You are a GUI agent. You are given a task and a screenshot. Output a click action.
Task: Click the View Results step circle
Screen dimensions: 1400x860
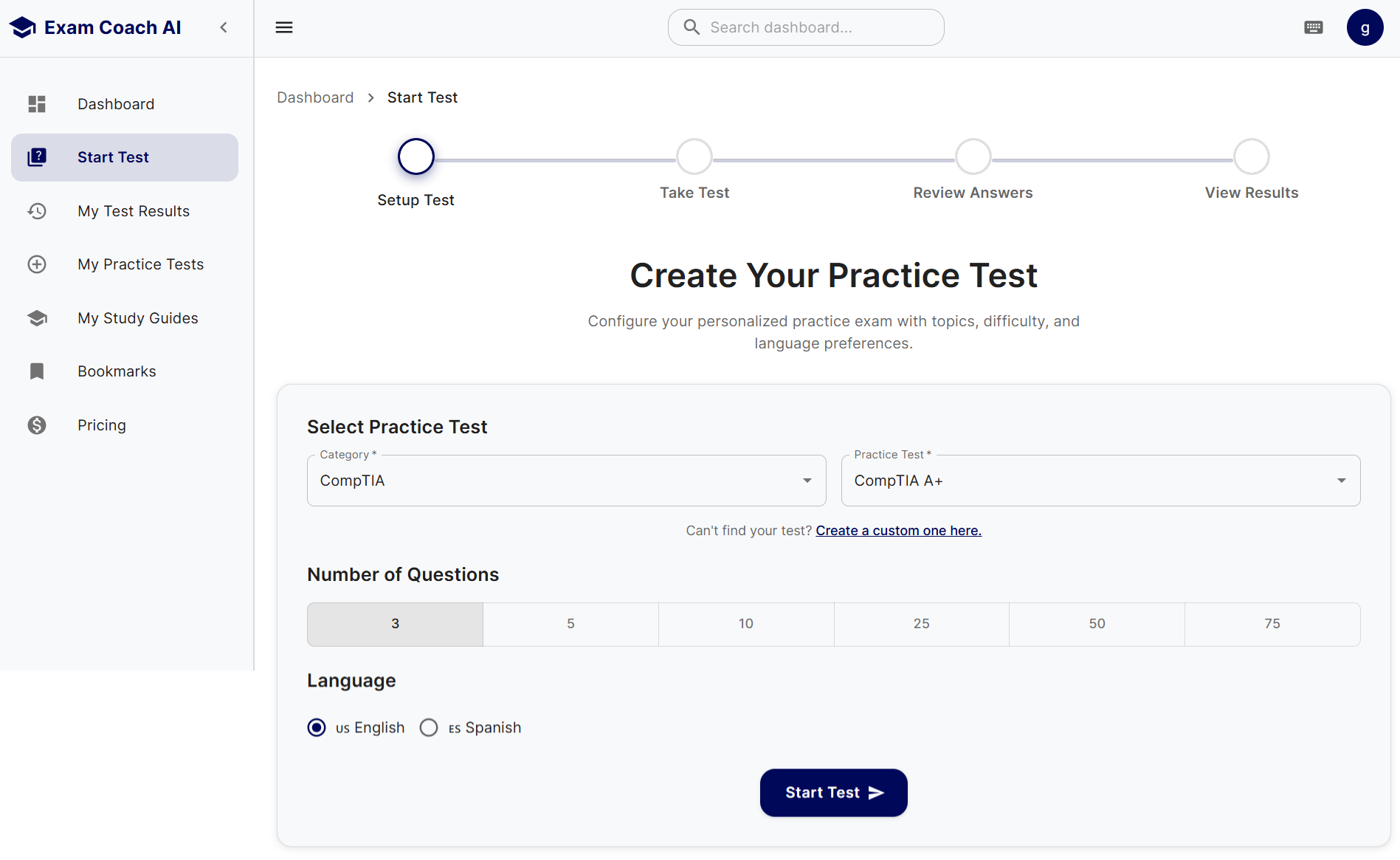(1252, 156)
